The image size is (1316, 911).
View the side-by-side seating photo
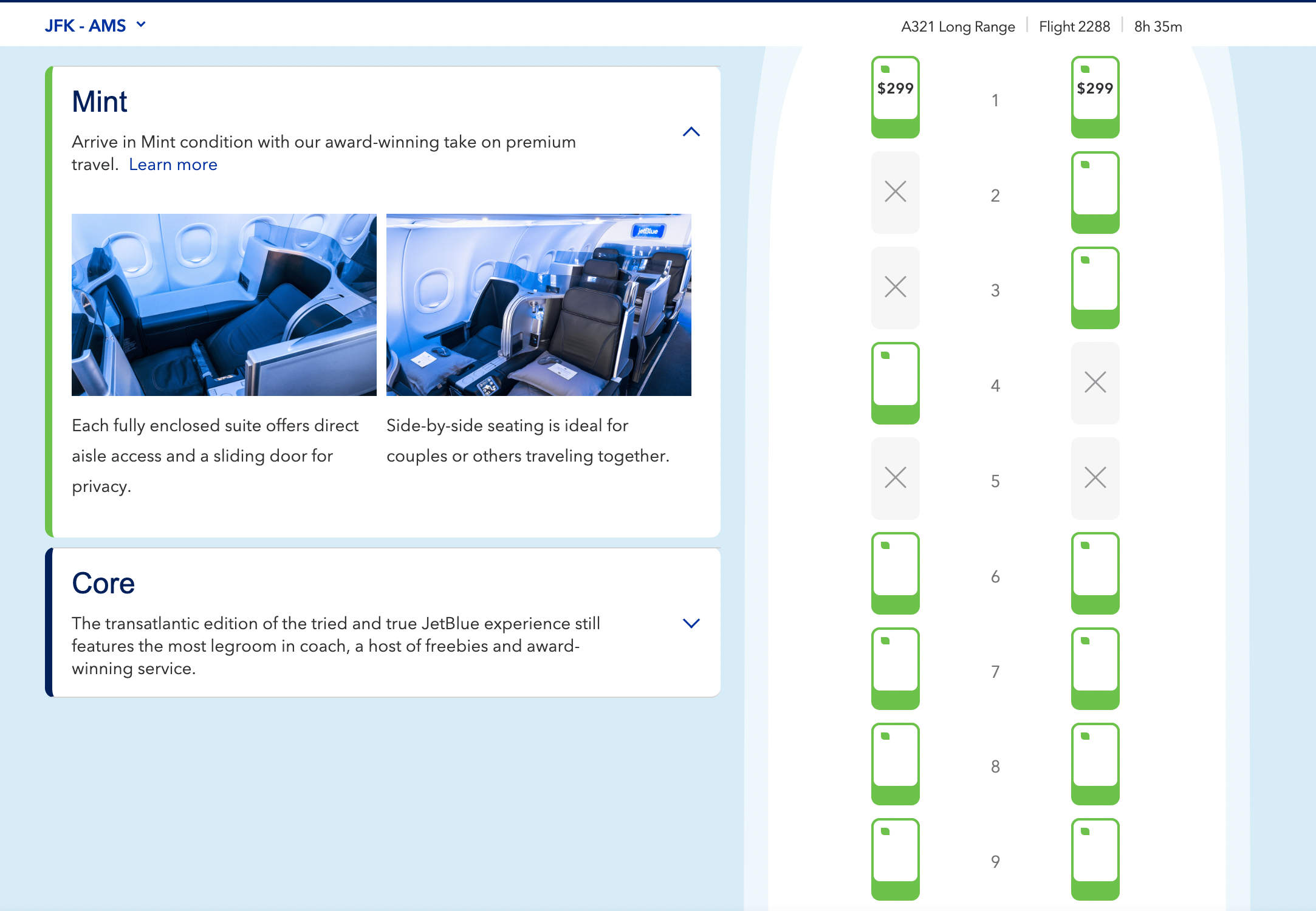[538, 304]
